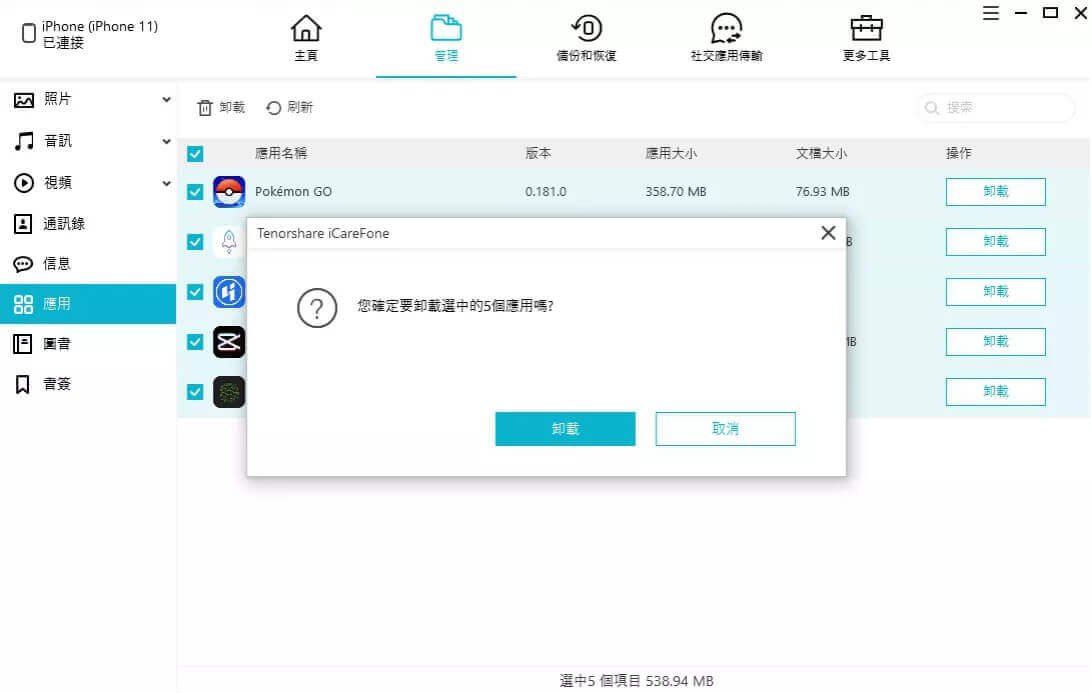
Task: Expand the 音訊 audio category
Action: pyautogui.click(x=166, y=142)
